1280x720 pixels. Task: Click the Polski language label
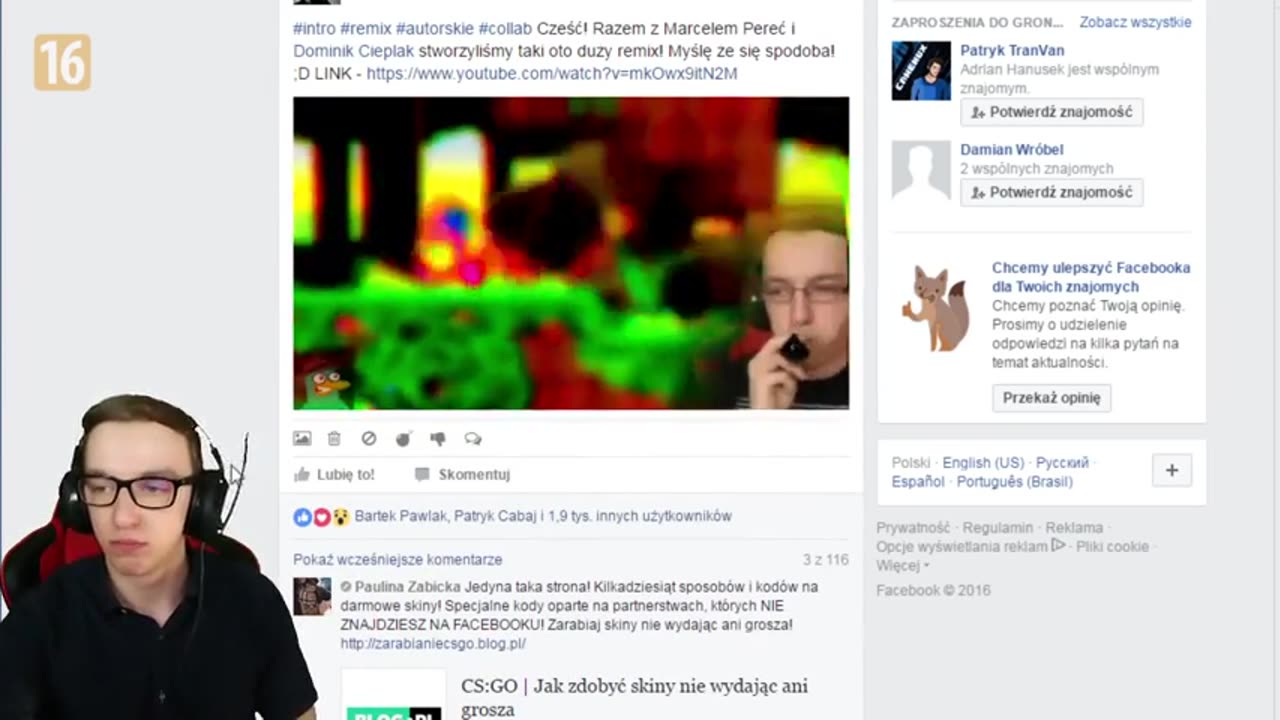click(911, 463)
